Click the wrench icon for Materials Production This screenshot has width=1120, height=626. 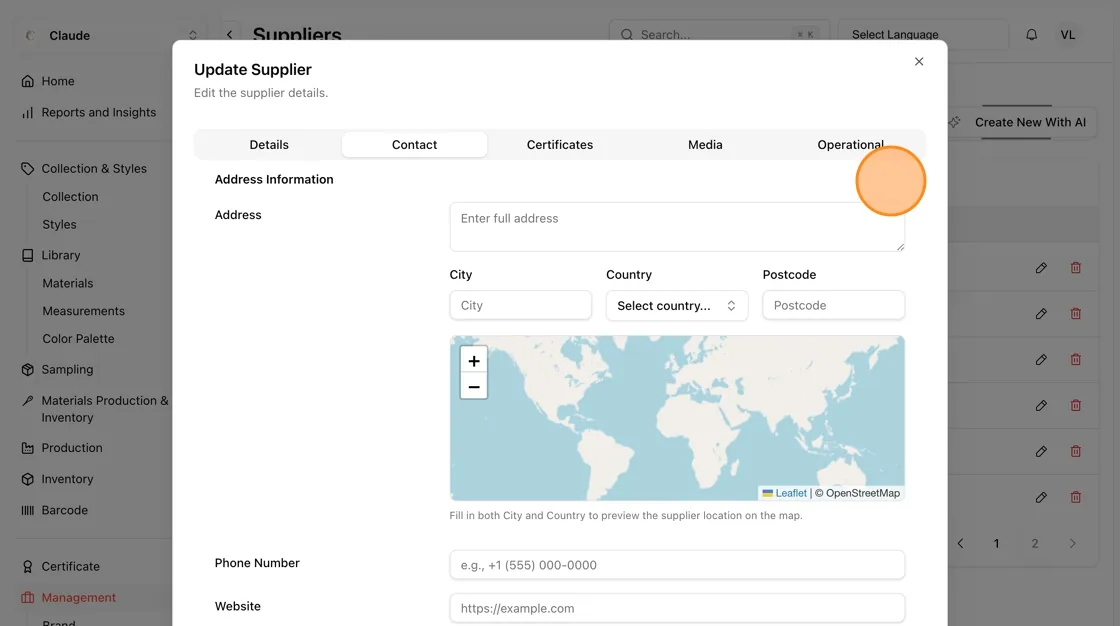[28, 401]
